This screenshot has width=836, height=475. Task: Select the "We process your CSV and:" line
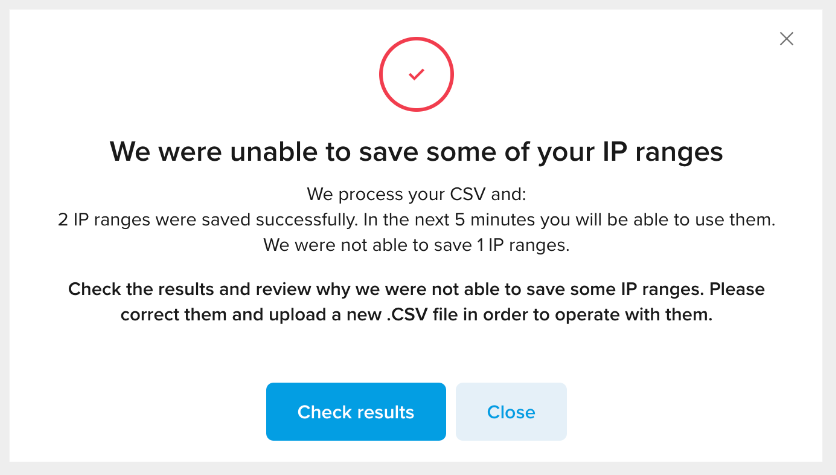pyautogui.click(x=416, y=194)
